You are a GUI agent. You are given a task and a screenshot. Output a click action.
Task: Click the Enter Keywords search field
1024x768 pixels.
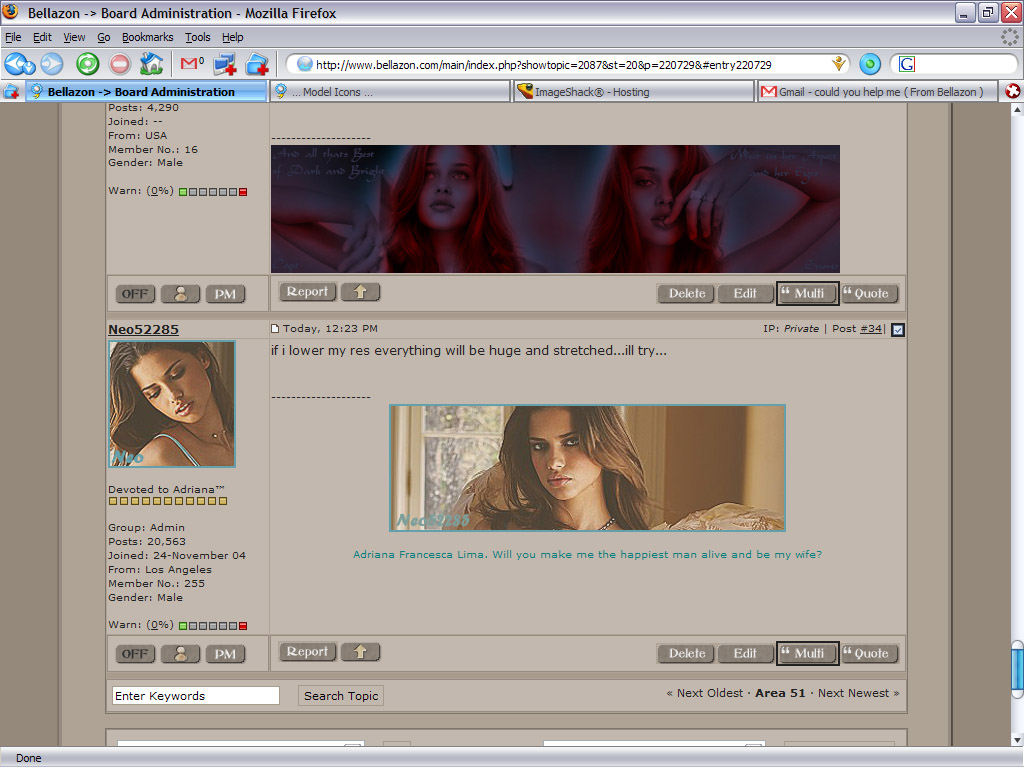[x=195, y=696]
